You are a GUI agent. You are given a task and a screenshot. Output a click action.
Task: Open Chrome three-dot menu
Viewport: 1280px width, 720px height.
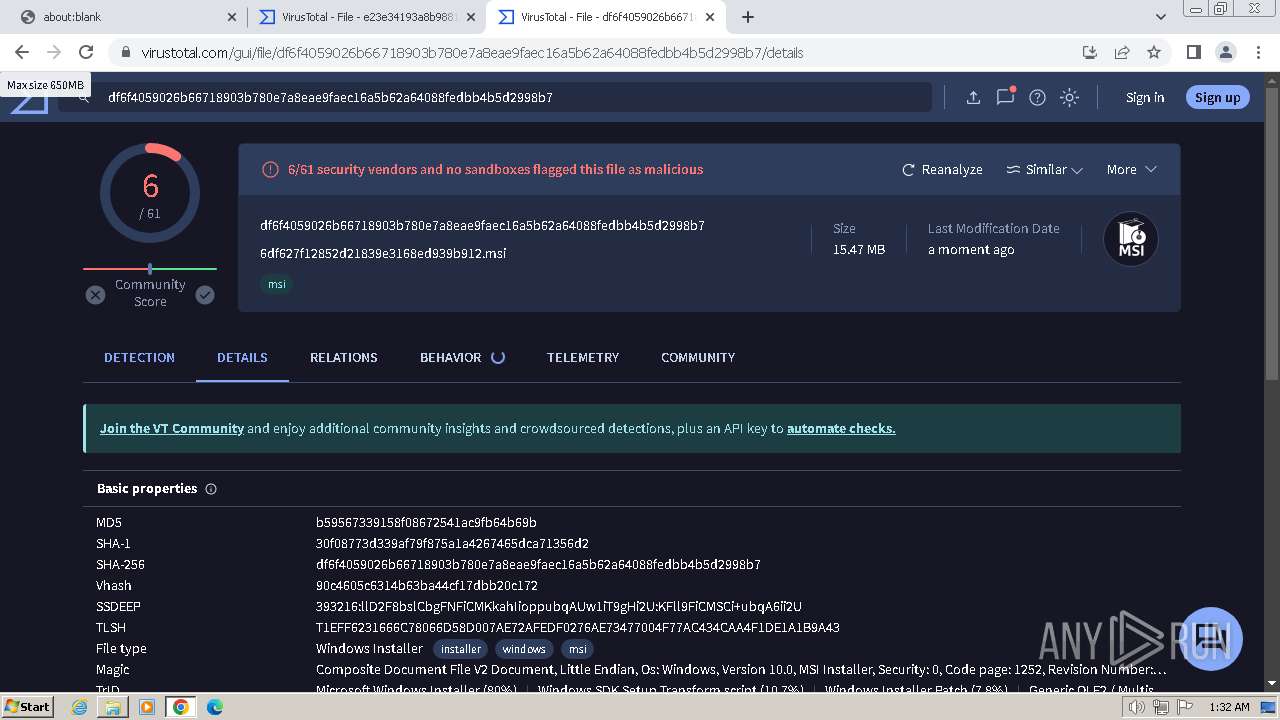tap(1258, 52)
